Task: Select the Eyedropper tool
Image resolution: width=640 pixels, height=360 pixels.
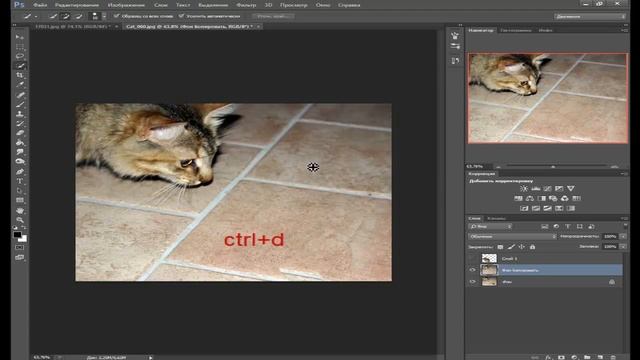Action: (20, 85)
